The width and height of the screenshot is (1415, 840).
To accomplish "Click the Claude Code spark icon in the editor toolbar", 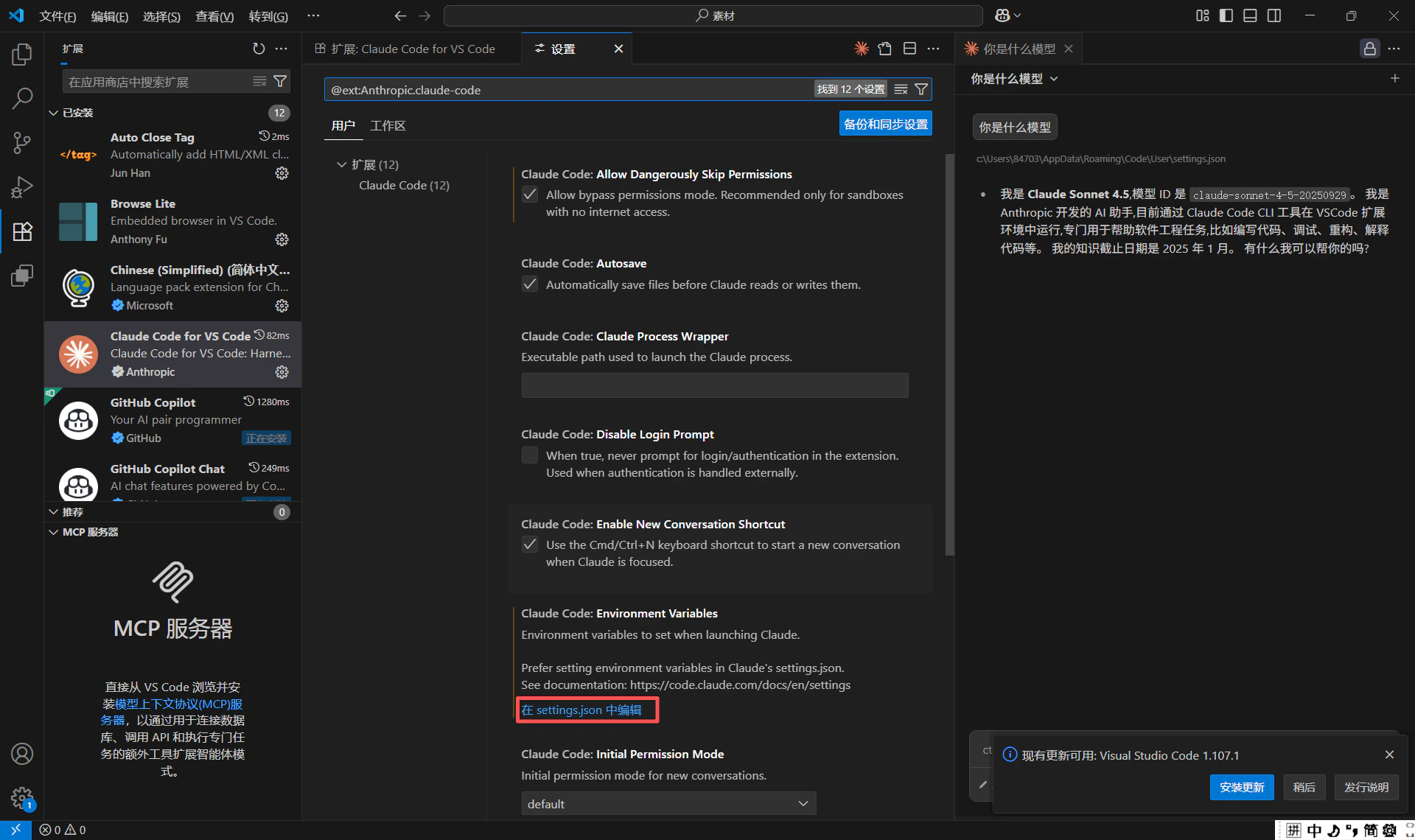I will point(861,48).
